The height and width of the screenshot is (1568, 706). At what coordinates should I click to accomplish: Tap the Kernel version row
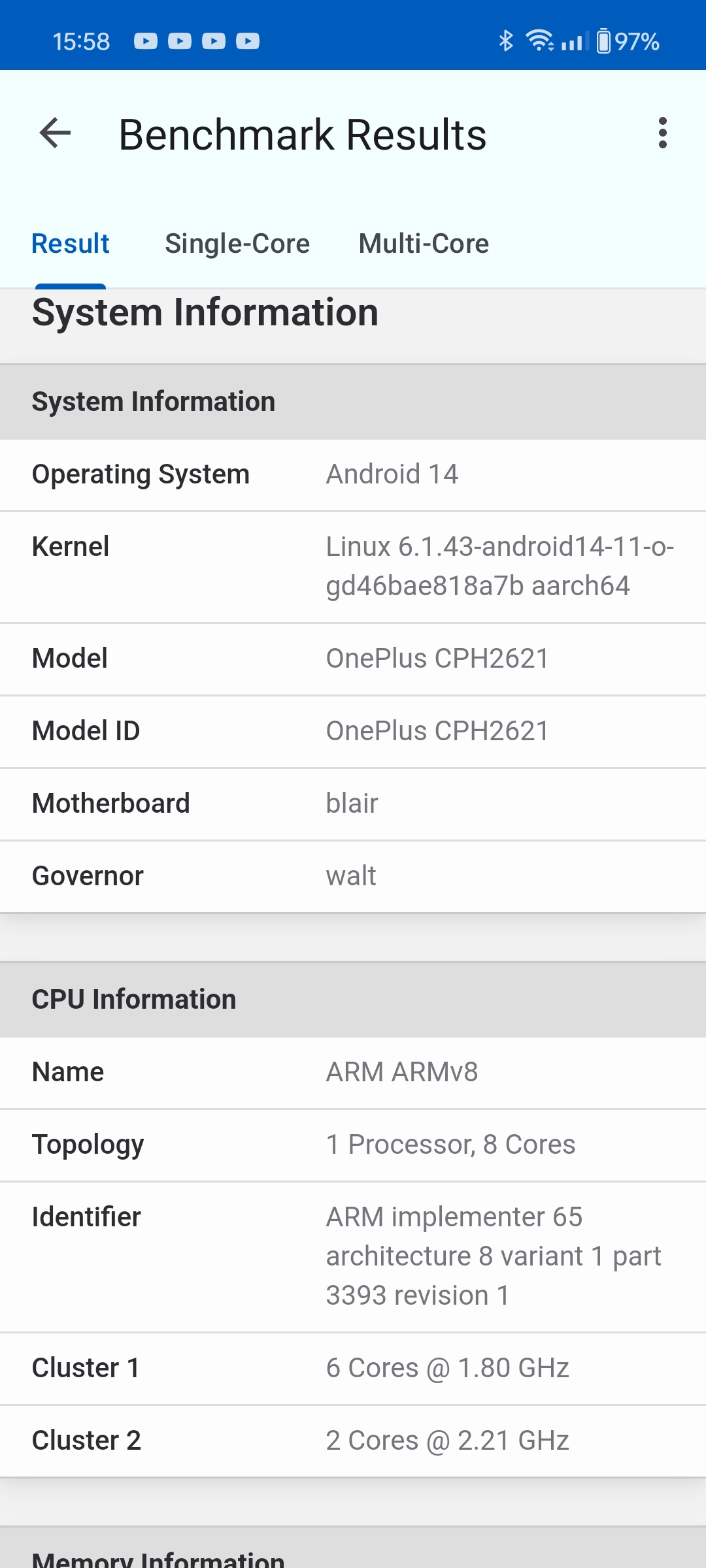(353, 566)
